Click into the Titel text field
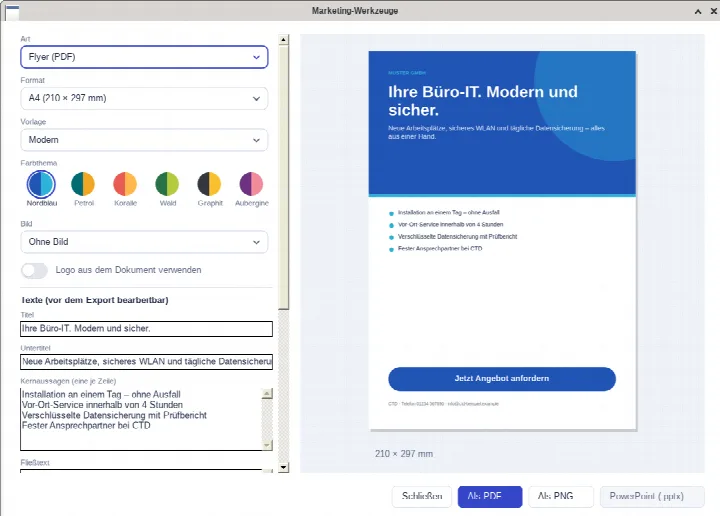 click(x=146, y=329)
